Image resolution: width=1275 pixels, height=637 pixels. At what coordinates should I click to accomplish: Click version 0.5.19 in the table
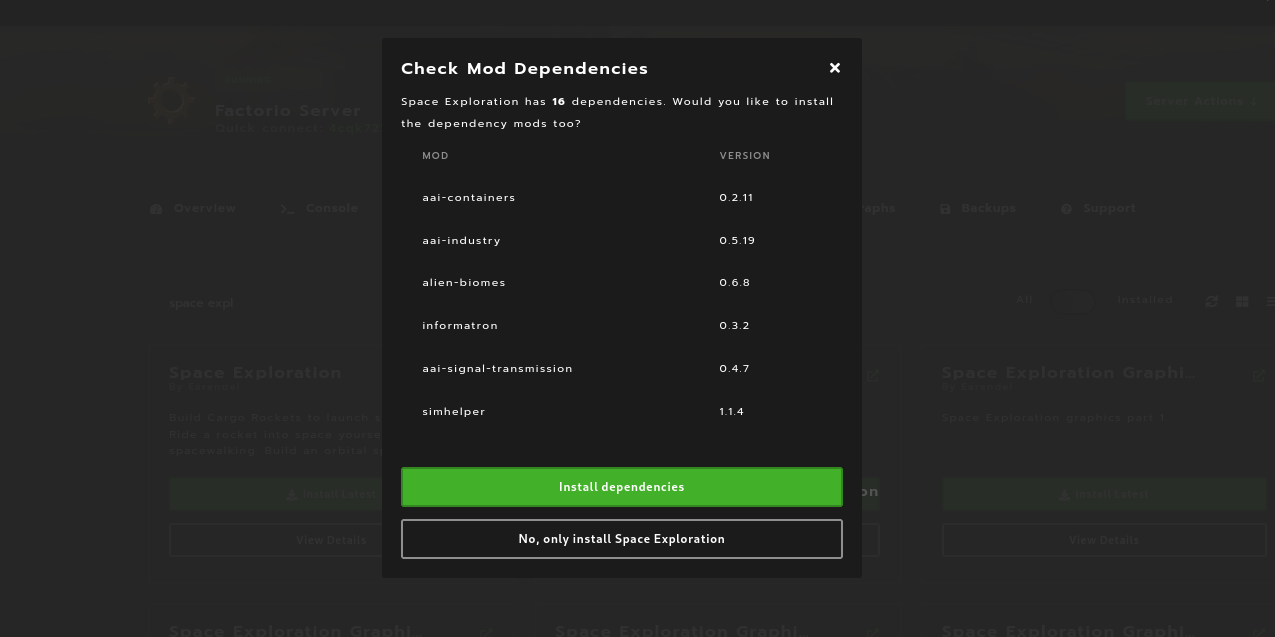737,241
